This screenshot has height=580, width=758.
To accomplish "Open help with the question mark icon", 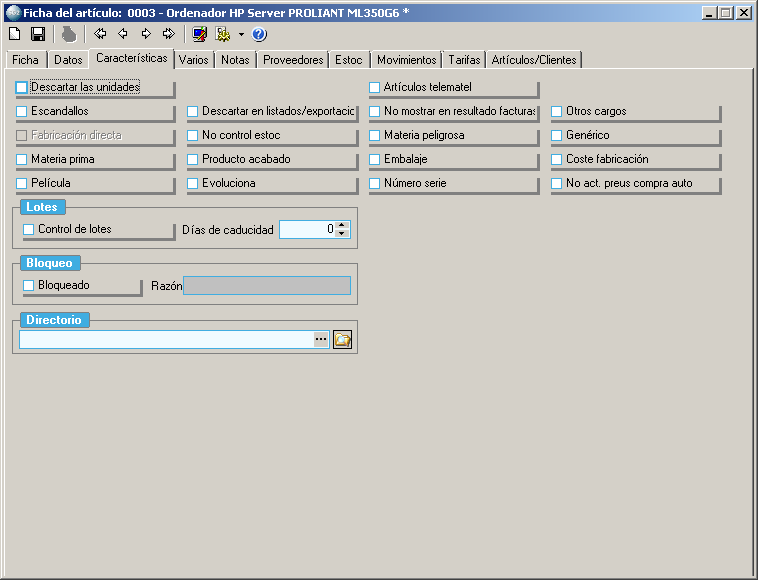I will click(259, 34).
